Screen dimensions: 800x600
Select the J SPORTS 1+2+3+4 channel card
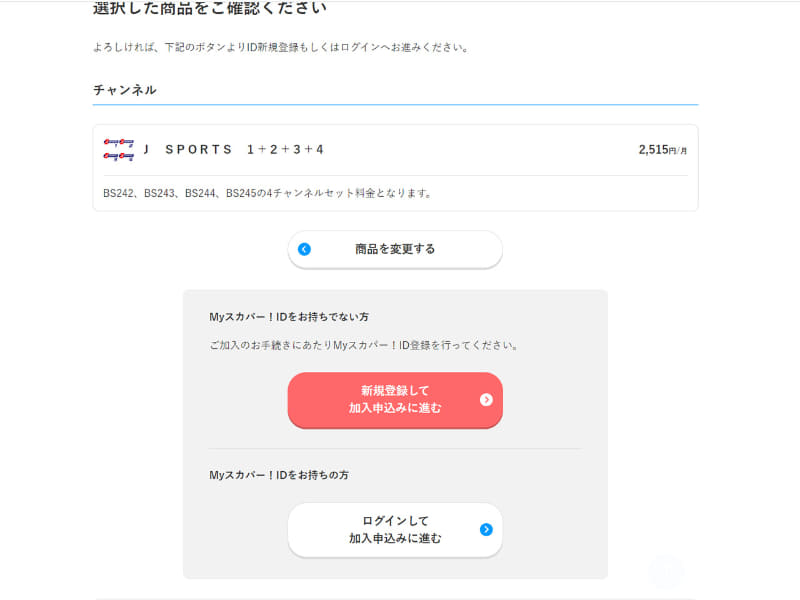395,167
